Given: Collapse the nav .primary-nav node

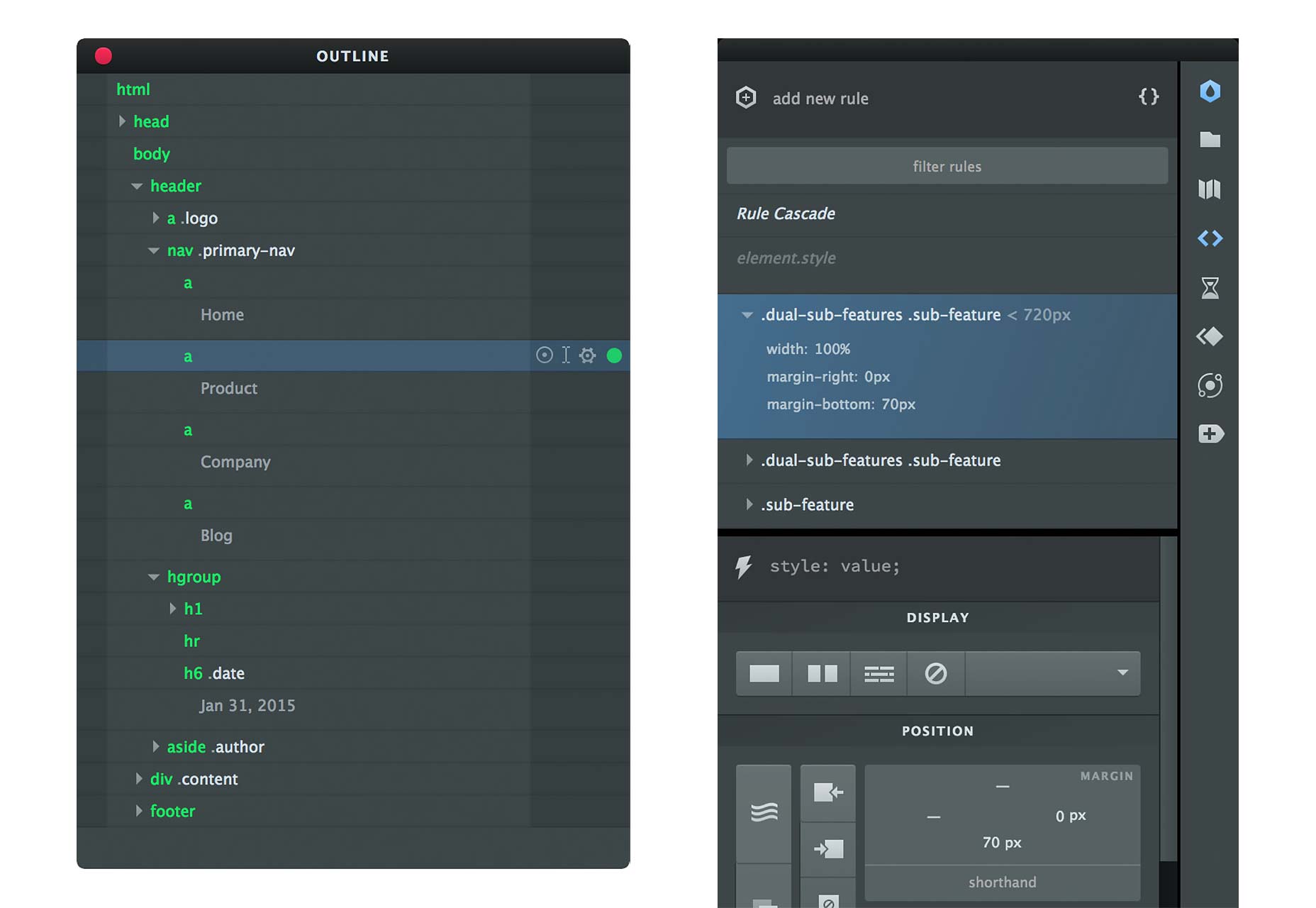Looking at the screenshot, I should point(154,250).
